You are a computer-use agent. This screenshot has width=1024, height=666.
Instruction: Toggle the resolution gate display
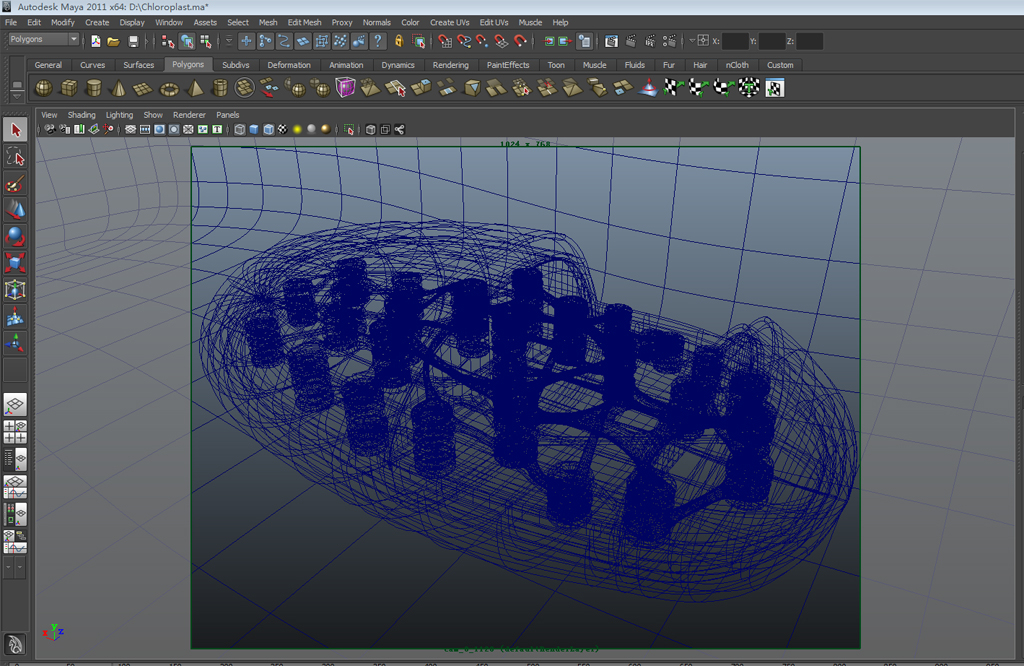160,128
